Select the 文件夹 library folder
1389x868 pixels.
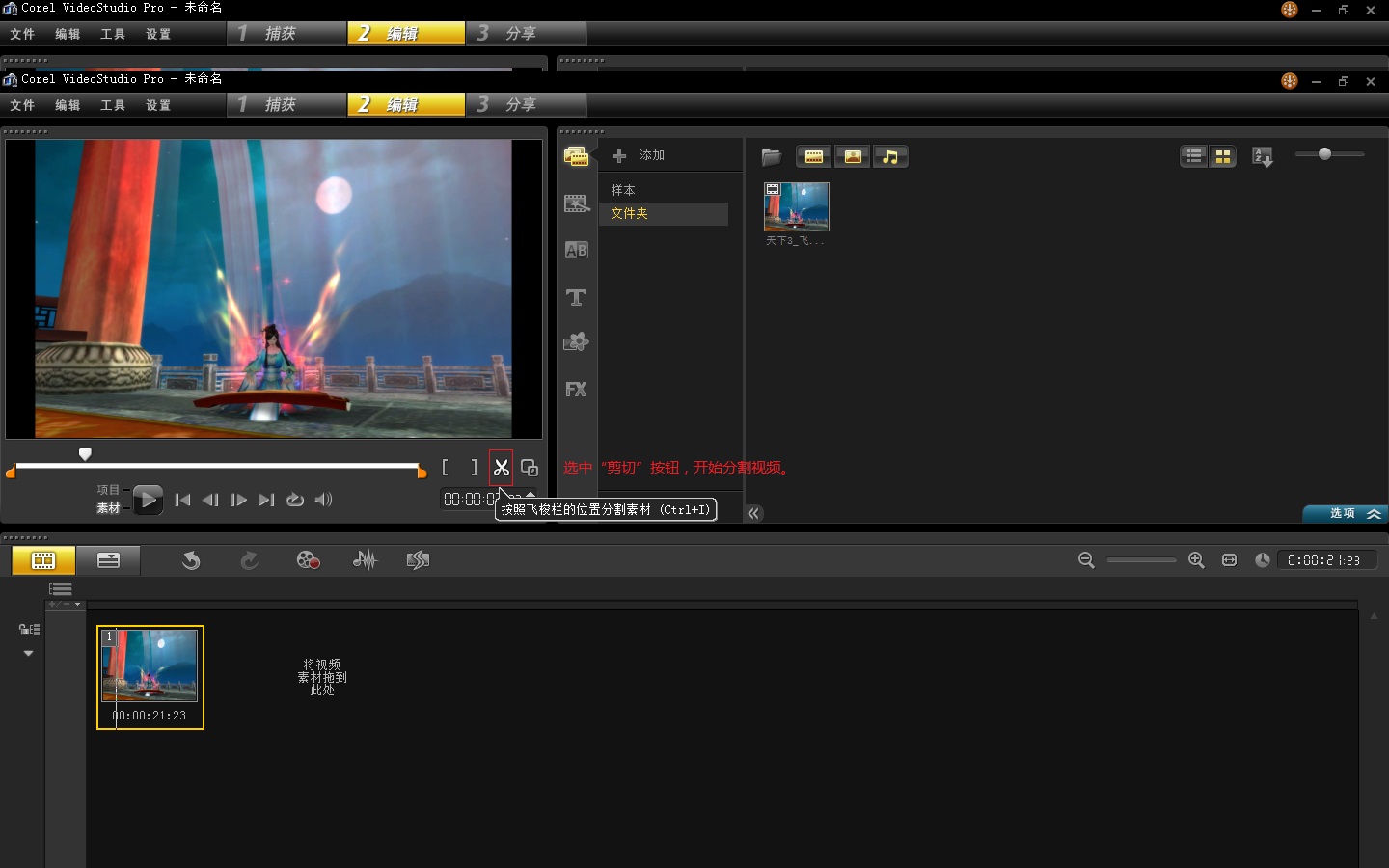pyautogui.click(x=664, y=213)
